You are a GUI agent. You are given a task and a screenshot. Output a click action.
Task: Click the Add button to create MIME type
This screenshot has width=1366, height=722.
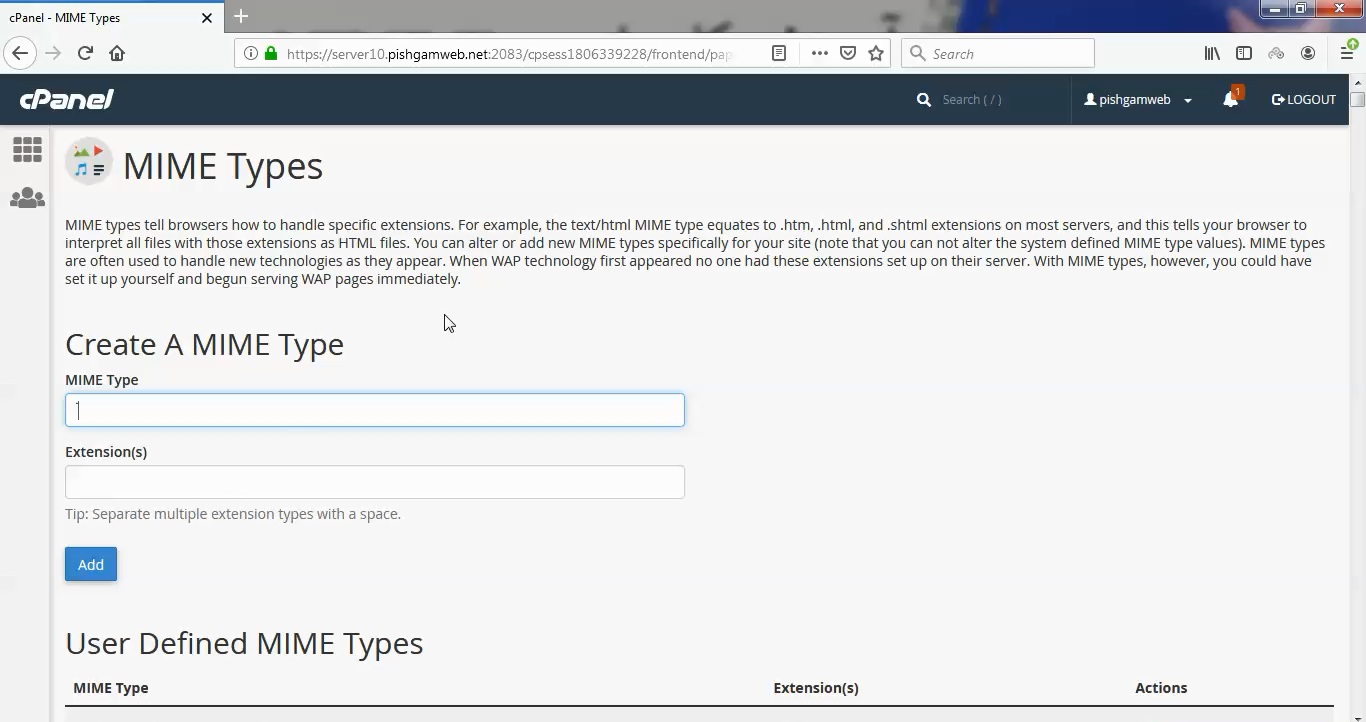[90, 564]
